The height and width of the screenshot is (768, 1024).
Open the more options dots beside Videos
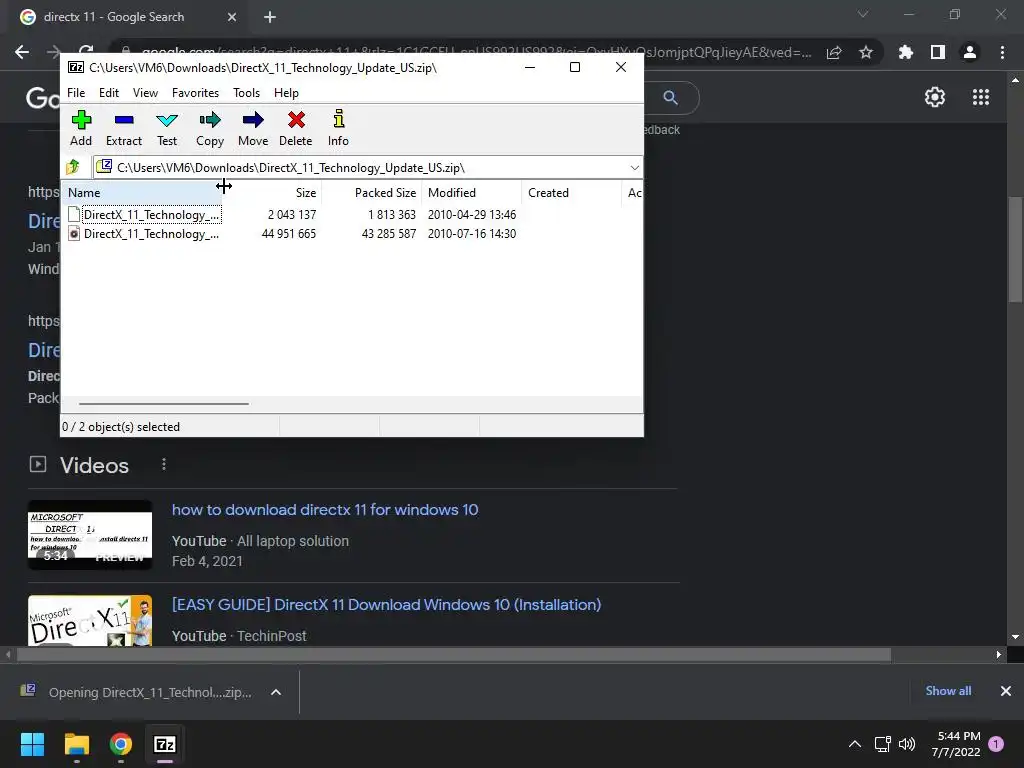click(x=164, y=464)
